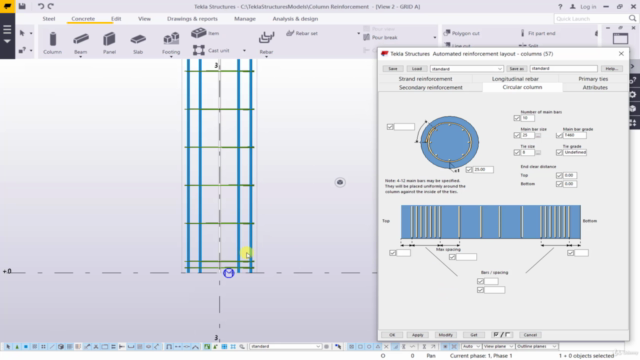Expand the Rebar set dropdown arrow
Viewport: 640px width, 360px height.
point(358,33)
